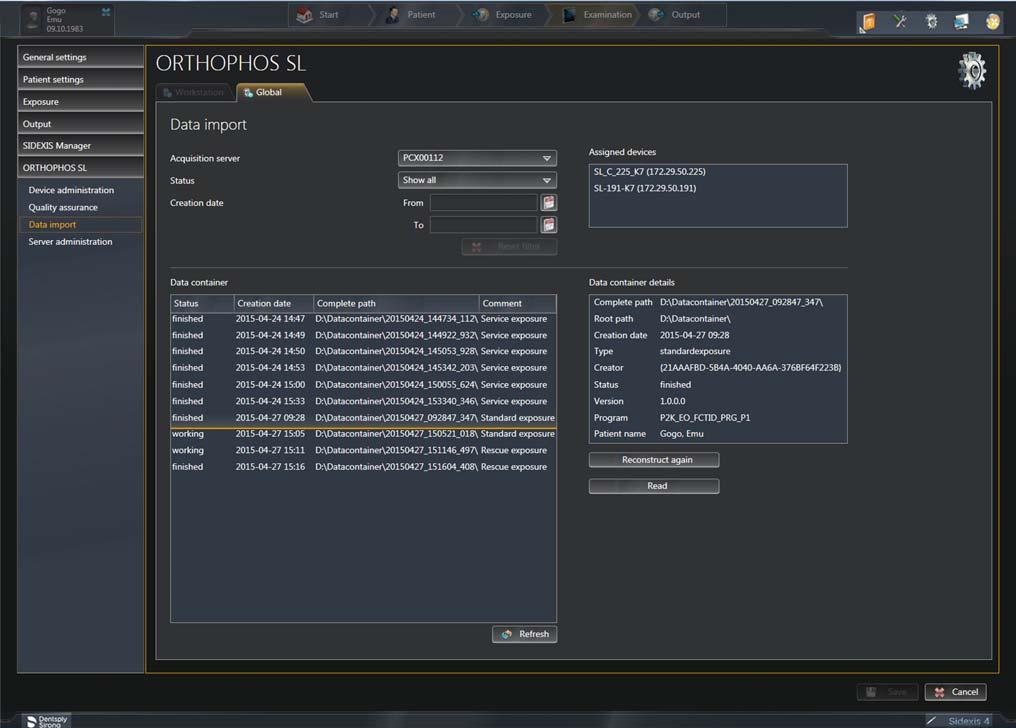Image resolution: width=1016 pixels, height=728 pixels.
Task: Open calendar picker for From date
Action: point(549,203)
